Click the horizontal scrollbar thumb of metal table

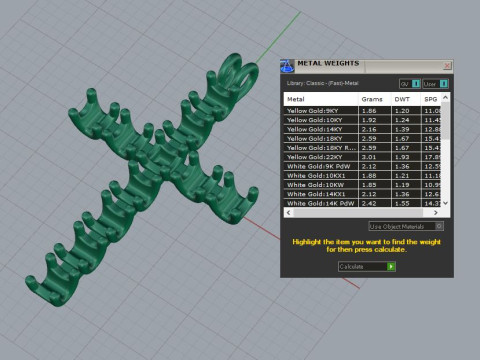point(358,213)
